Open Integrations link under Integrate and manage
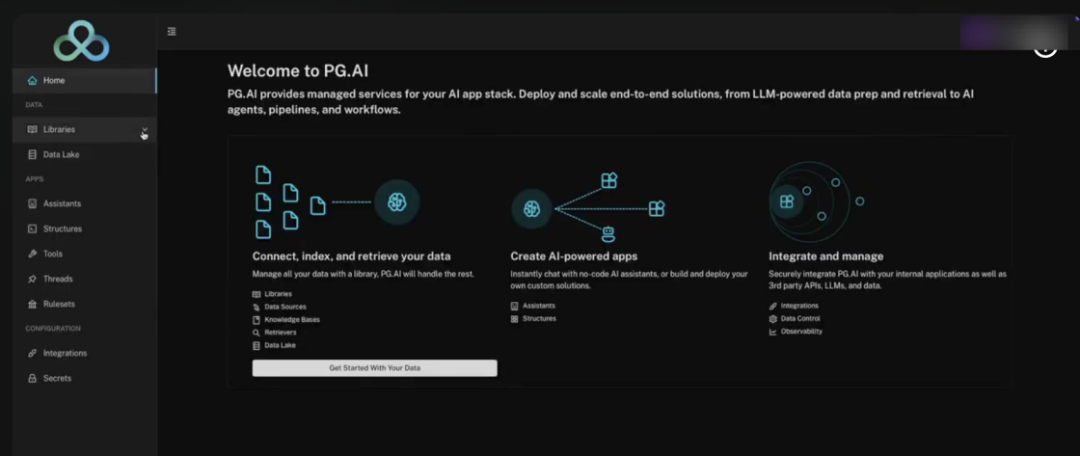1080x456 pixels. [x=800, y=306]
